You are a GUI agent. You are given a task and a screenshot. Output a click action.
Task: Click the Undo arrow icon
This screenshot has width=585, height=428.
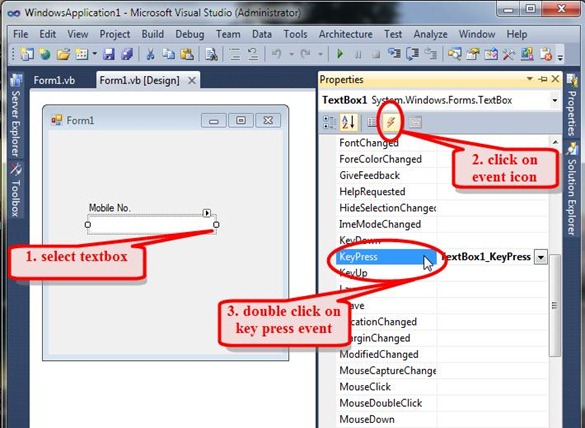click(x=276, y=54)
